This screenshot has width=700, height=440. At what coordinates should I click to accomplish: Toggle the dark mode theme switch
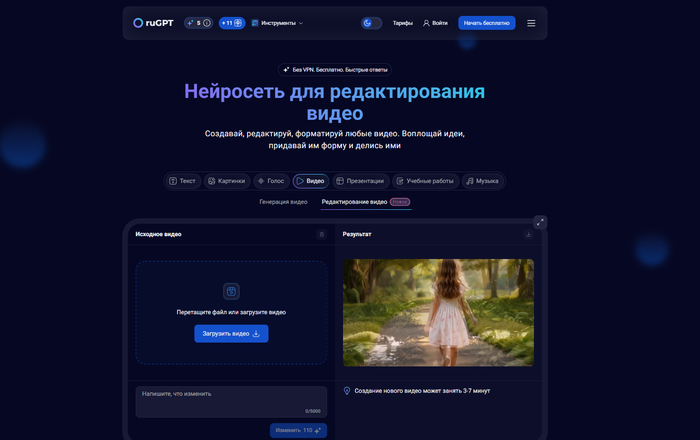(371, 23)
